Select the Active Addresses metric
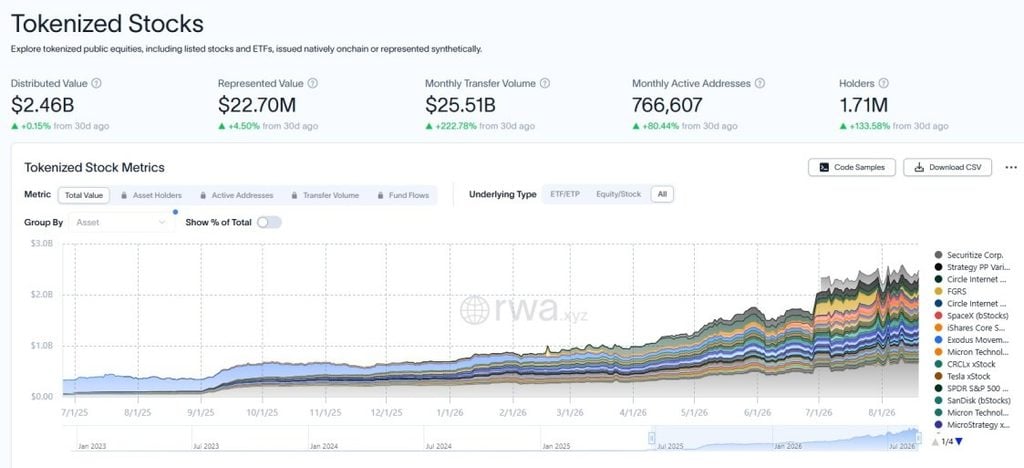The height and width of the screenshot is (468, 1024). (x=236, y=195)
